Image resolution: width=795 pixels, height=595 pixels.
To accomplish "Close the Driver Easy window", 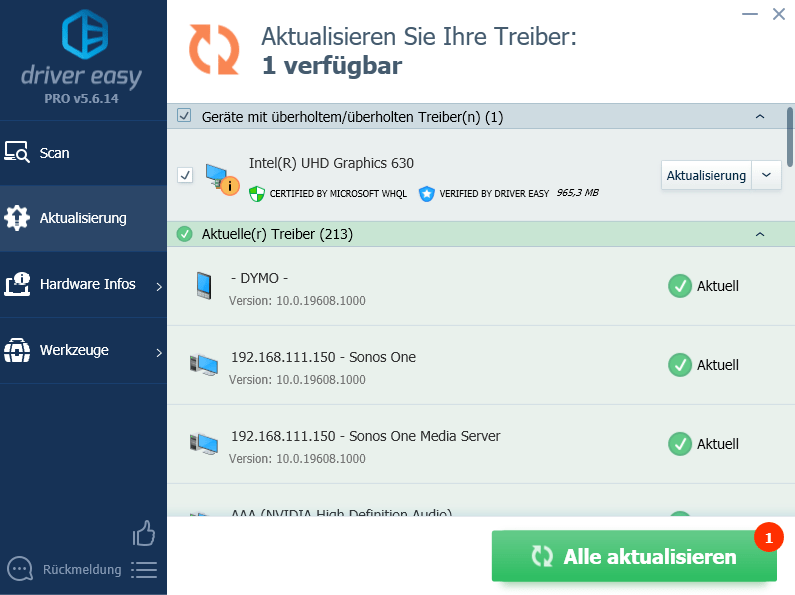I will point(779,14).
